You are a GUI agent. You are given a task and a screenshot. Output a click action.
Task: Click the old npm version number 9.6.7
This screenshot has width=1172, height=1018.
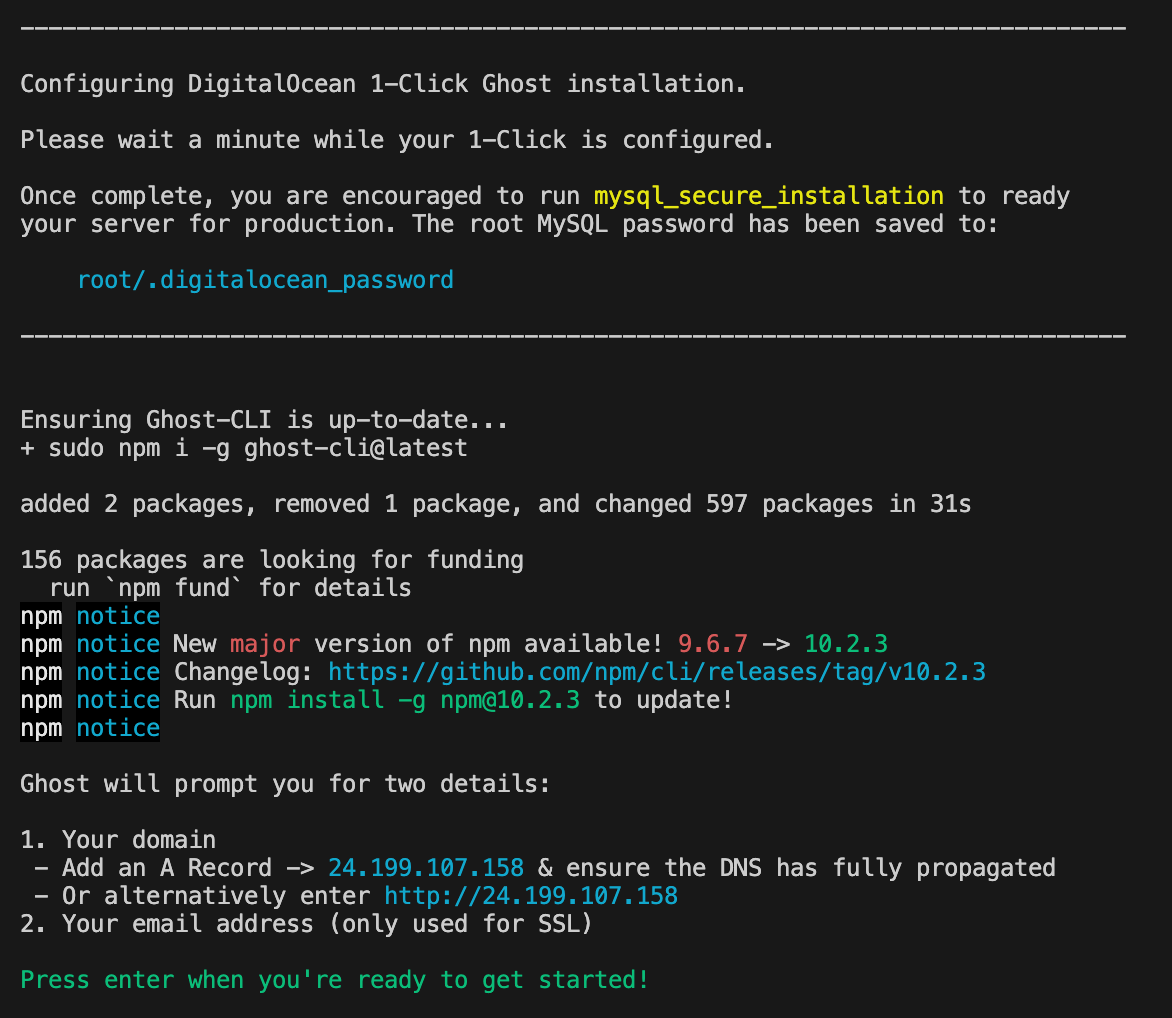point(712,644)
